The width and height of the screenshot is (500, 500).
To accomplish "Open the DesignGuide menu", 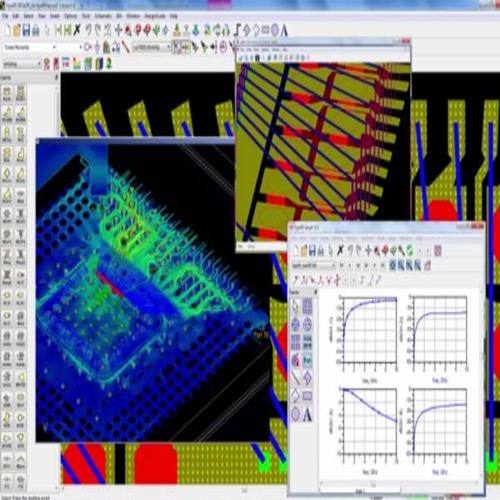I will [155, 16].
